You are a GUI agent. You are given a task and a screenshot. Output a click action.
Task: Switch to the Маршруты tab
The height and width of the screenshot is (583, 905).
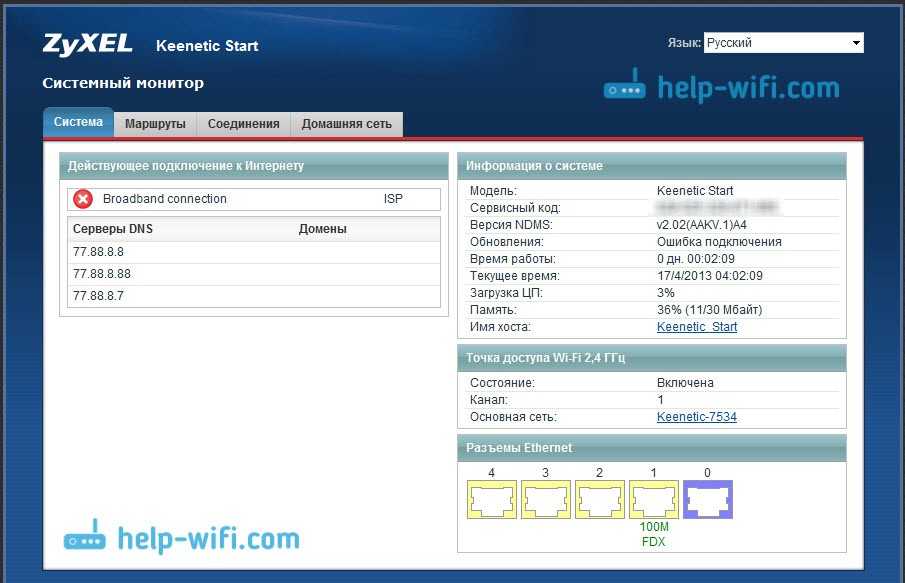[155, 124]
